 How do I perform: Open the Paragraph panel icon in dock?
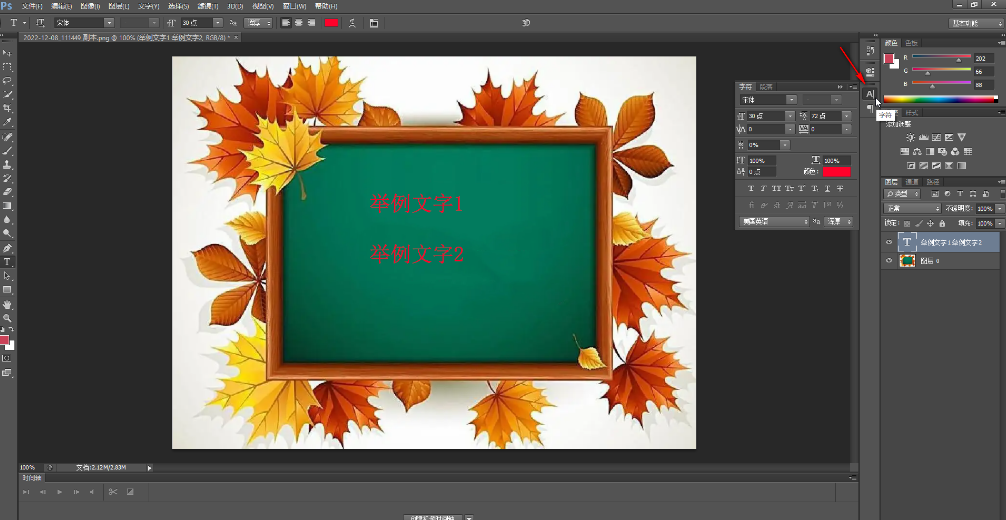tap(870, 108)
